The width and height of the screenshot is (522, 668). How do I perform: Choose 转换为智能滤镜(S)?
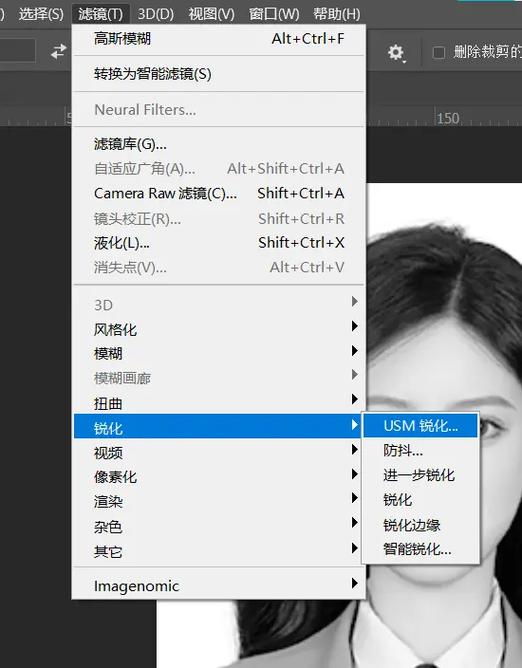point(219,74)
